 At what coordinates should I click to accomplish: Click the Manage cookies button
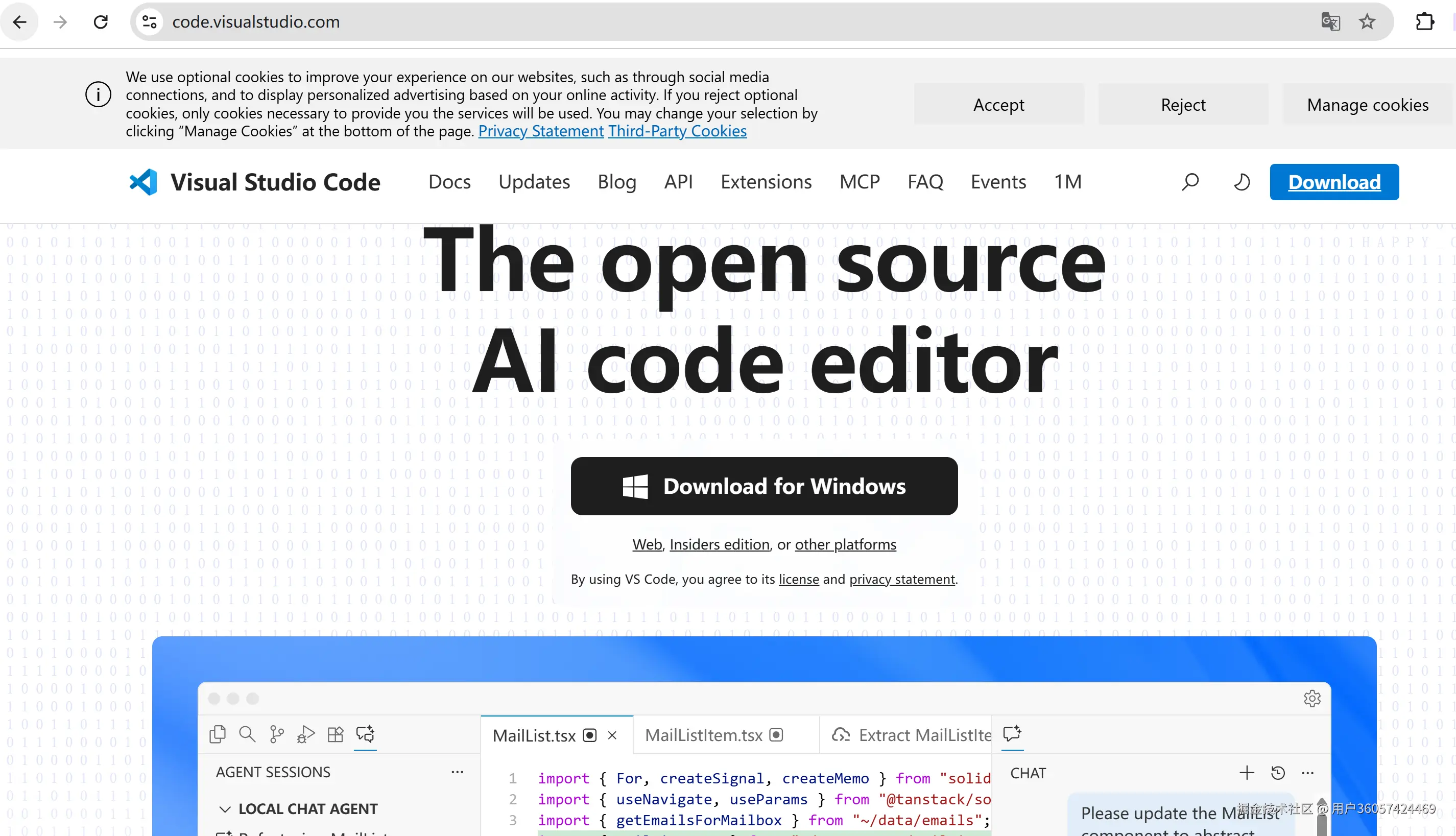pyautogui.click(x=1368, y=105)
